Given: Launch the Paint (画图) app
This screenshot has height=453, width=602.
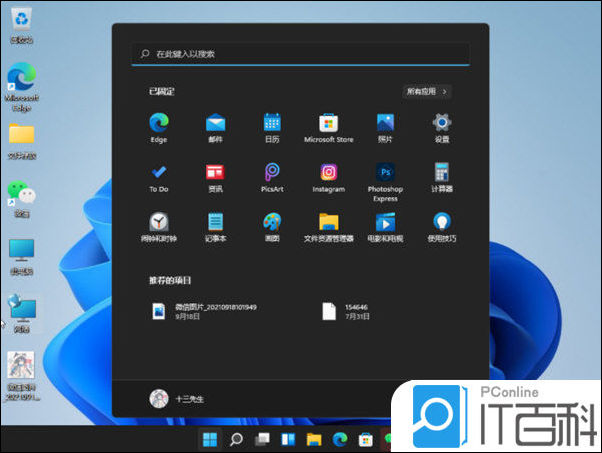Looking at the screenshot, I should coord(272,227).
